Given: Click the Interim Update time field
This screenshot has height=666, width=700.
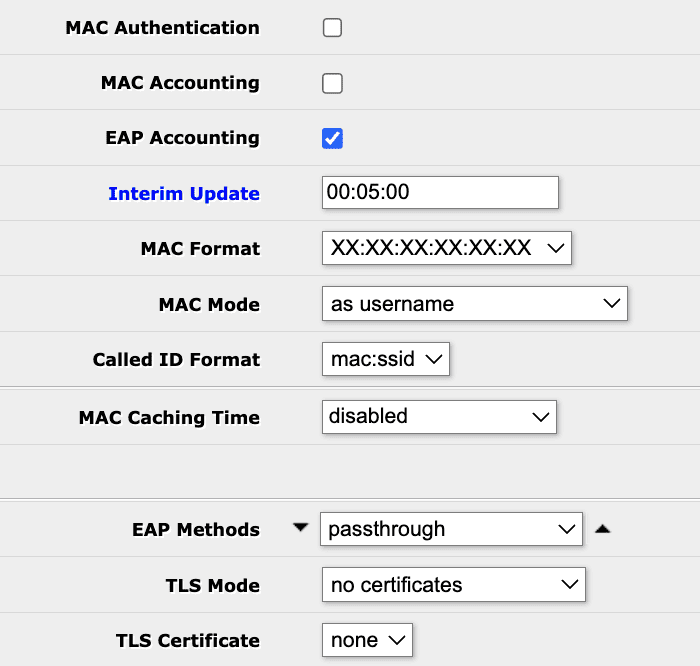Looking at the screenshot, I should click(440, 192).
